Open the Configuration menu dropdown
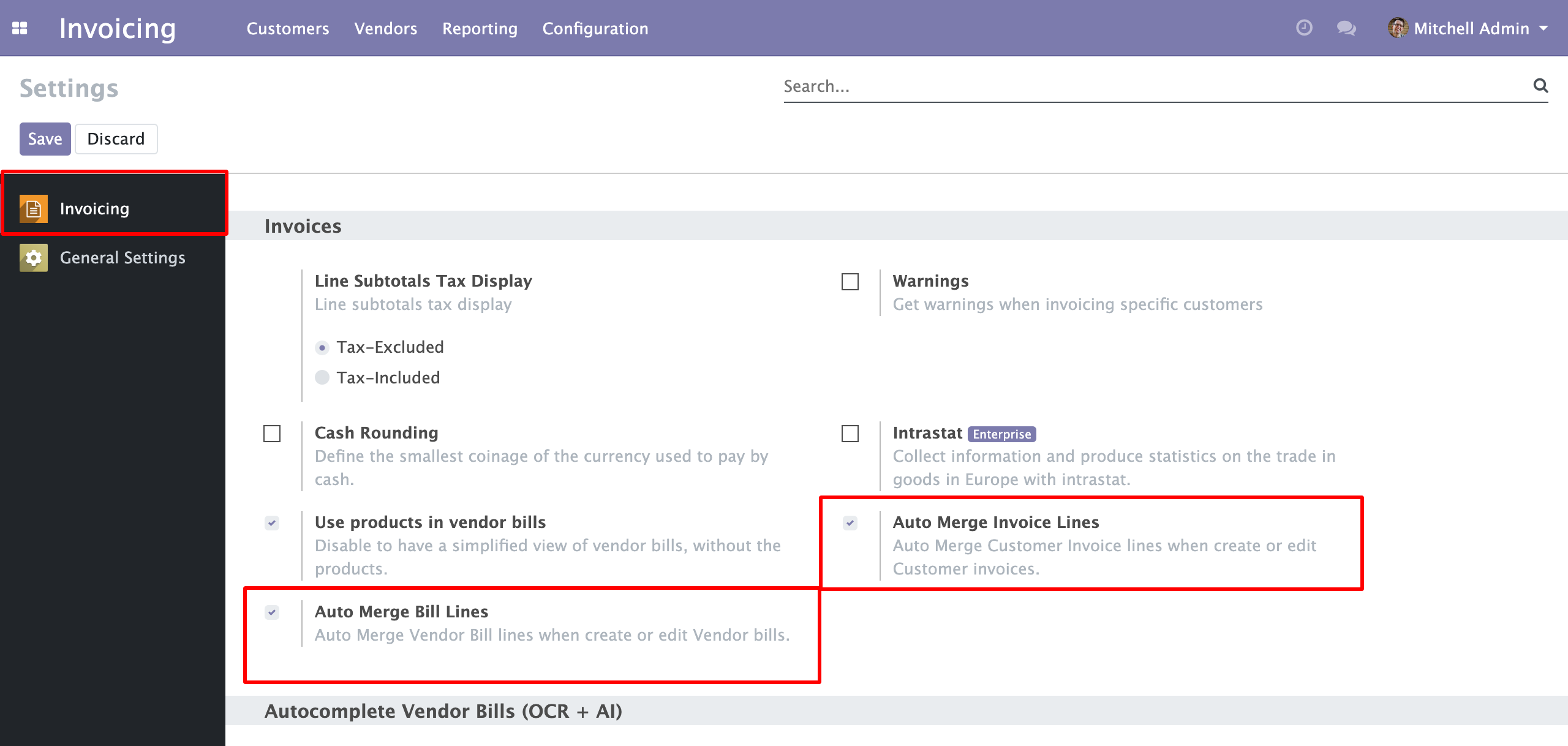Screen dimensions: 1568x746 coord(595,28)
